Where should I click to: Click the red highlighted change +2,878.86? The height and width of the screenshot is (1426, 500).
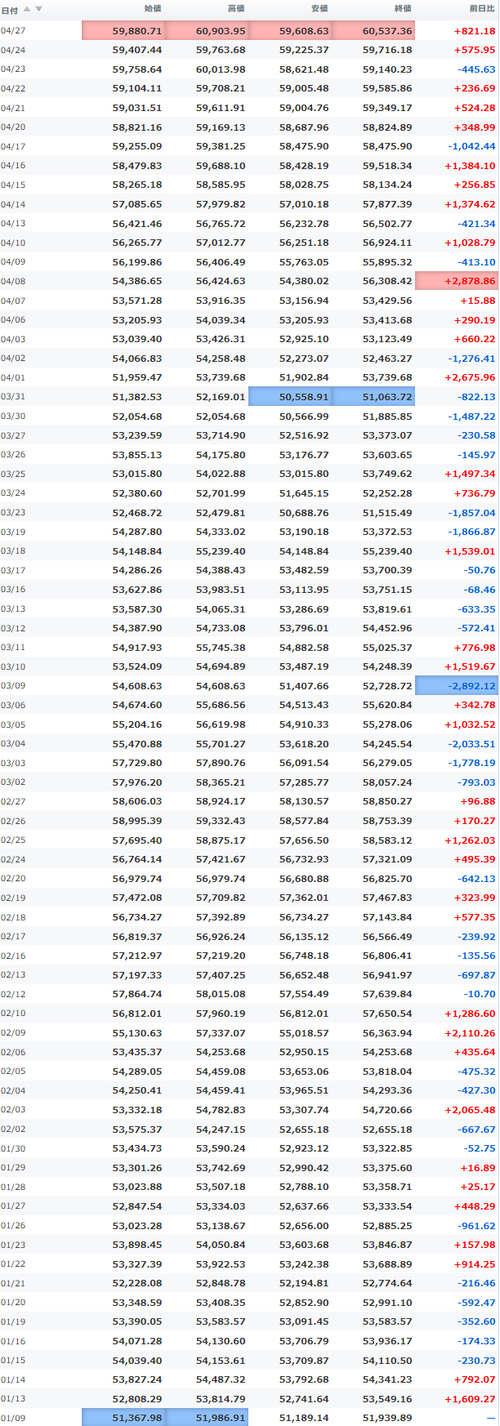pos(457,281)
